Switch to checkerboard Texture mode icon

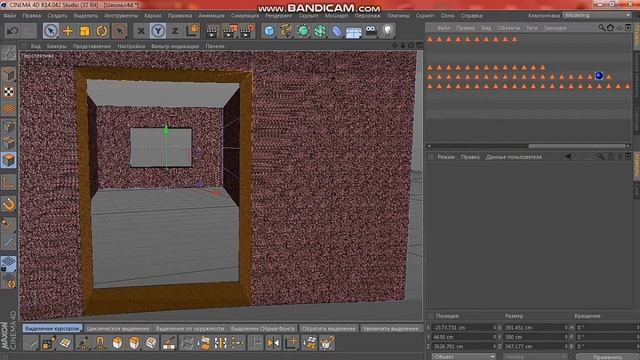9,92
